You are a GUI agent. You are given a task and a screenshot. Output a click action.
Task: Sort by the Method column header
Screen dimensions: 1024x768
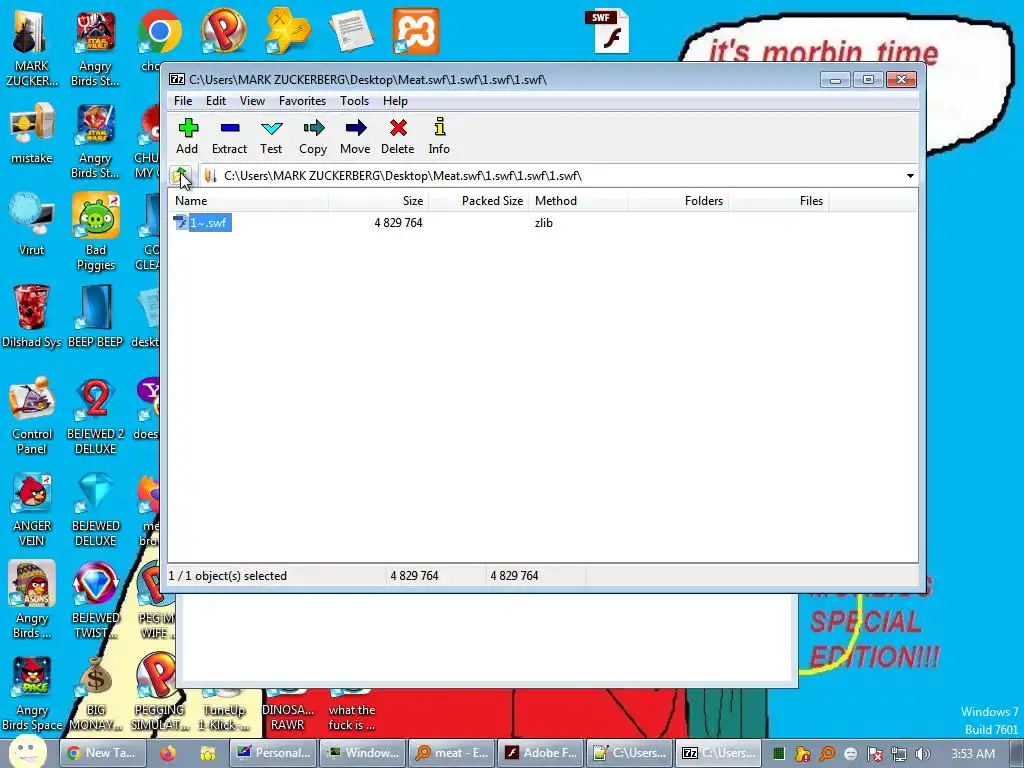point(579,200)
